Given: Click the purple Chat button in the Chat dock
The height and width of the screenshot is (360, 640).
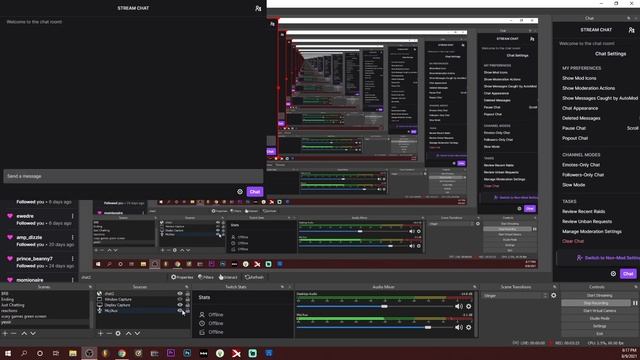Looking at the screenshot, I should tap(628, 274).
